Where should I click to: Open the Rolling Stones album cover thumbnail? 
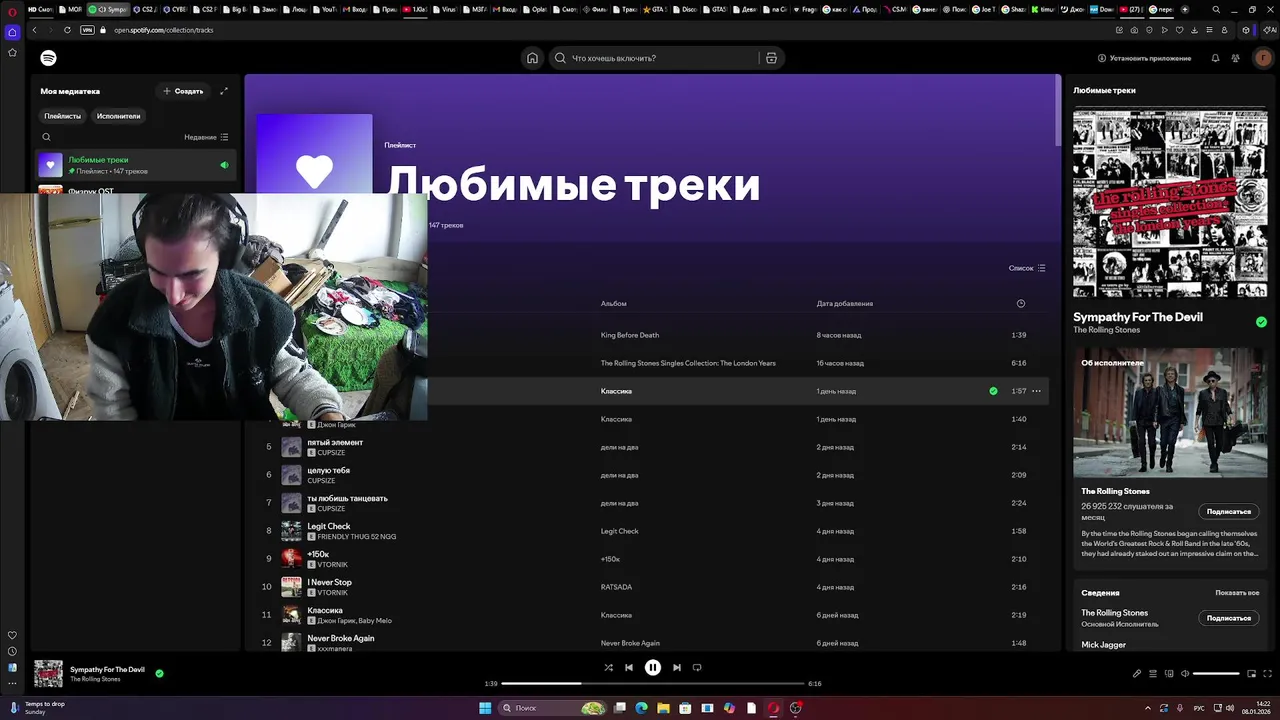coord(1170,203)
